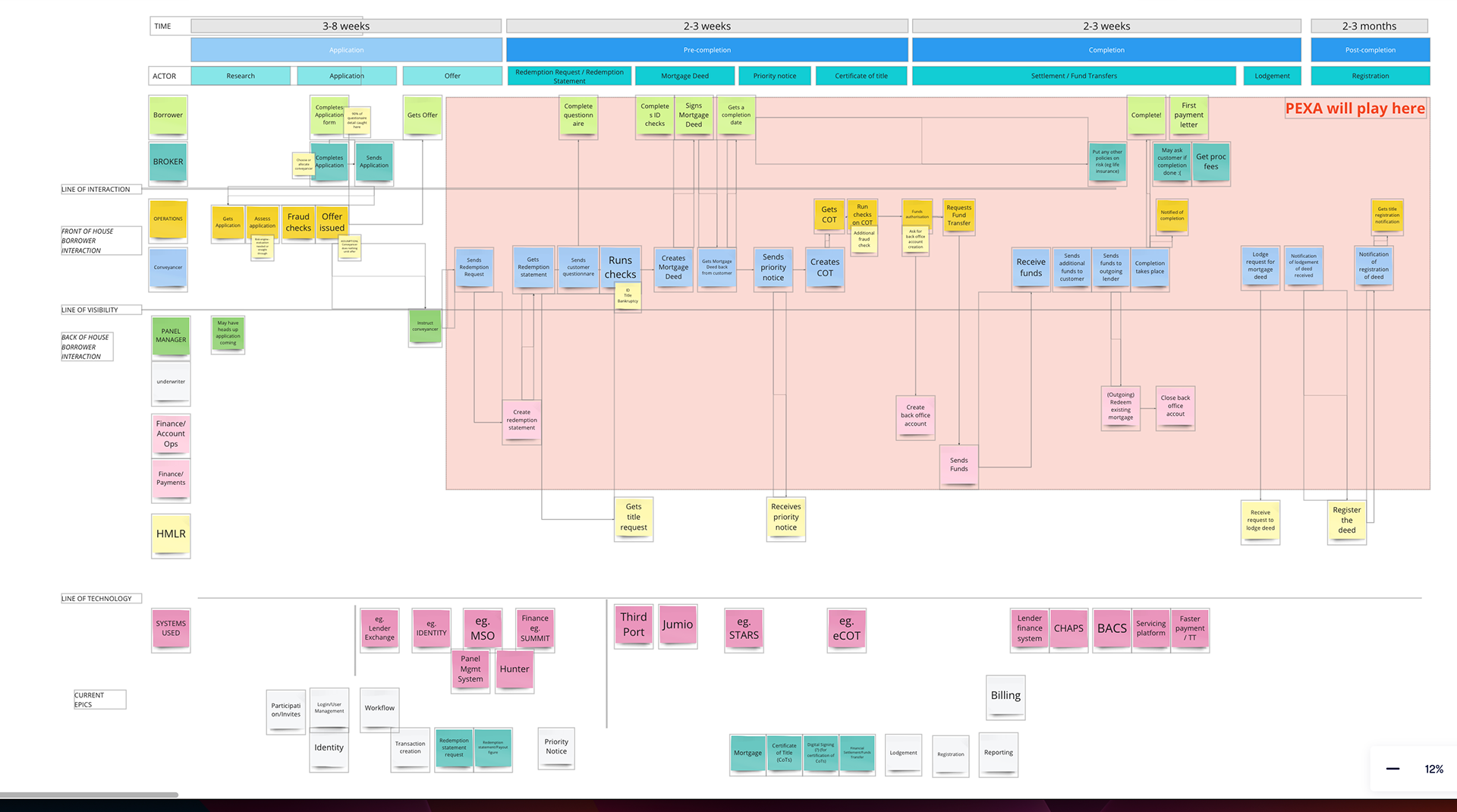Select the SYSTEMS USED pink sticky
Screen dimensions: 1457x812
pos(171,628)
